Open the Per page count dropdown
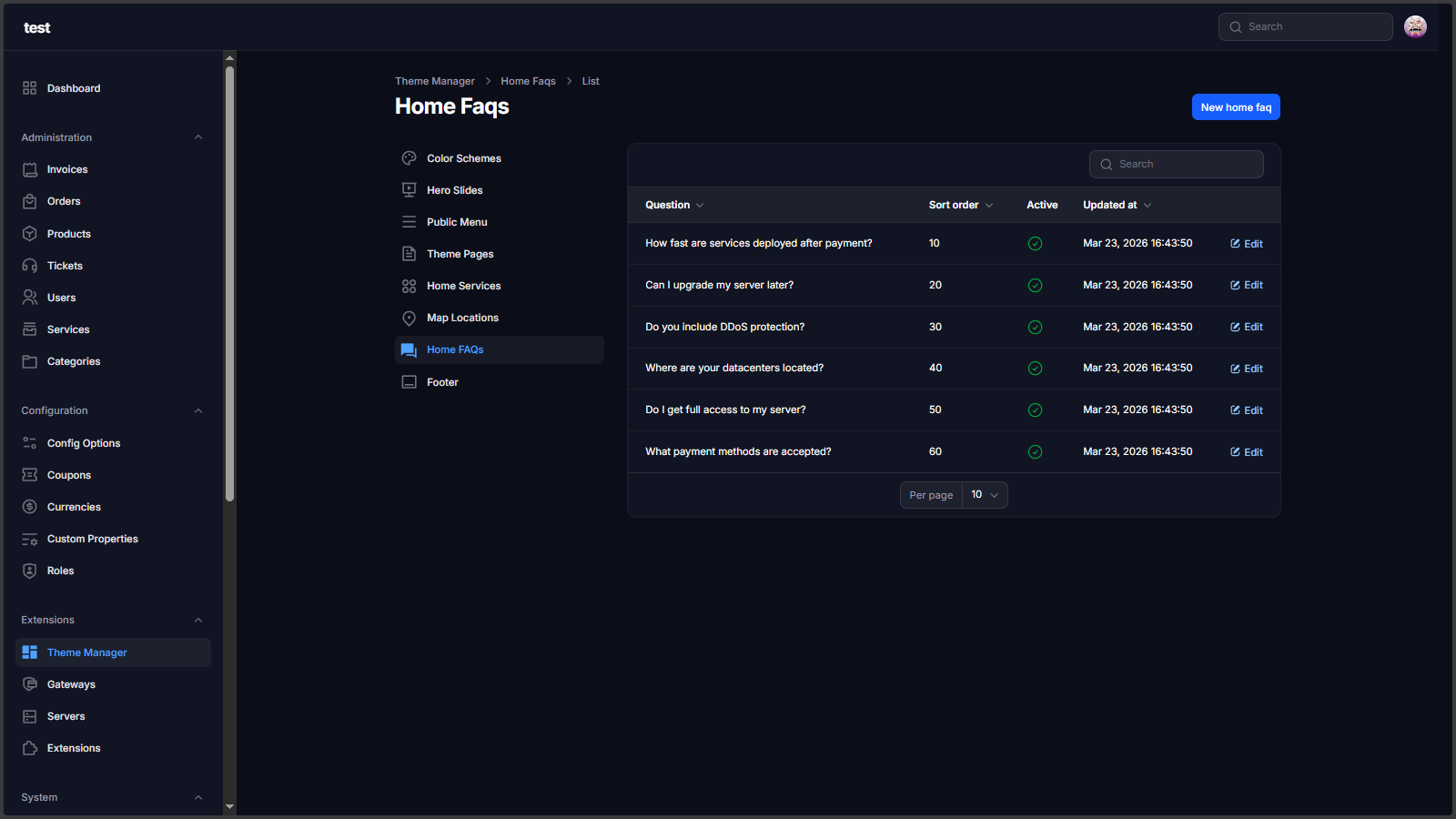 pyautogui.click(x=985, y=495)
